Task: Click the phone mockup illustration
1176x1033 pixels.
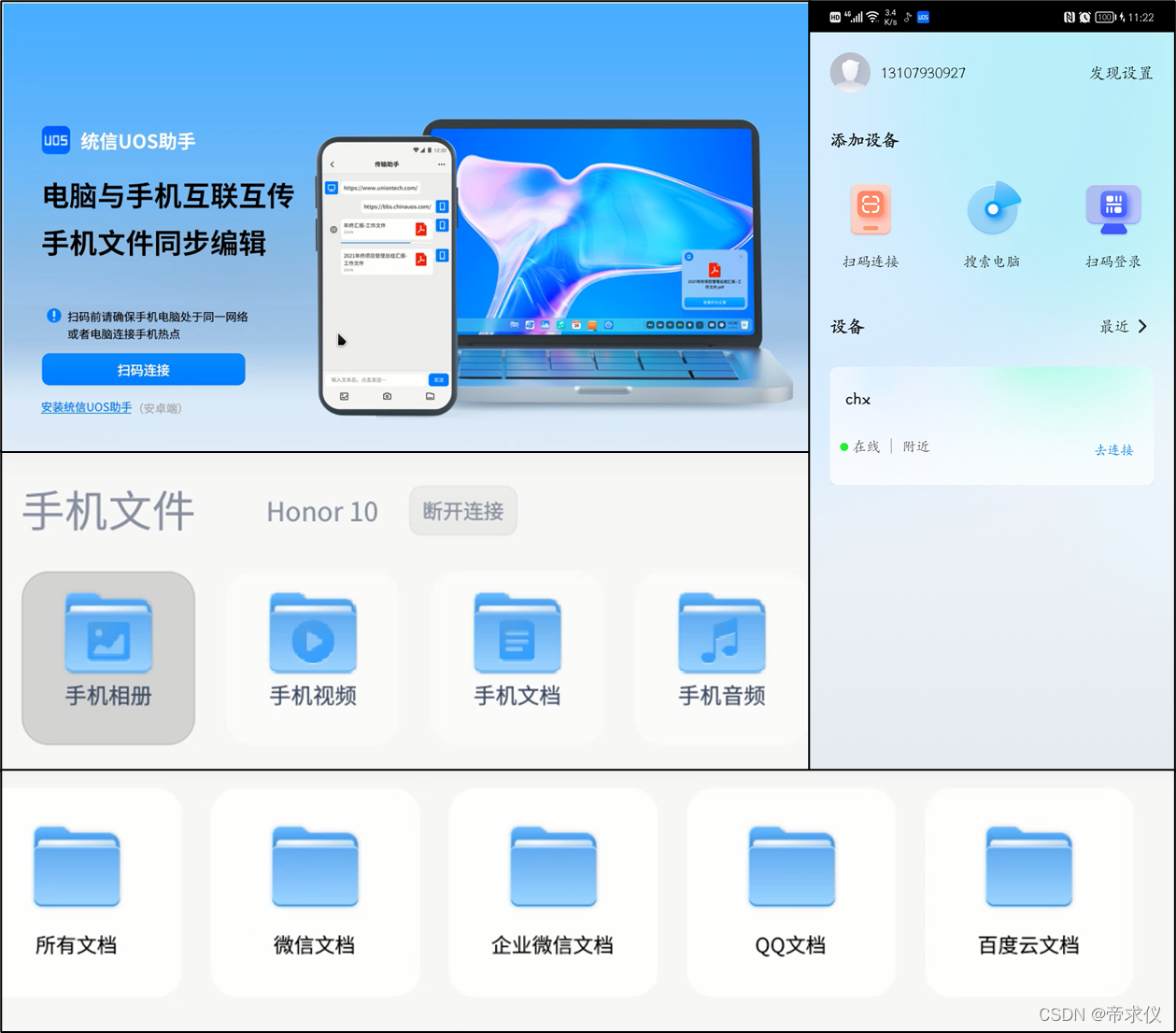Action: point(387,276)
